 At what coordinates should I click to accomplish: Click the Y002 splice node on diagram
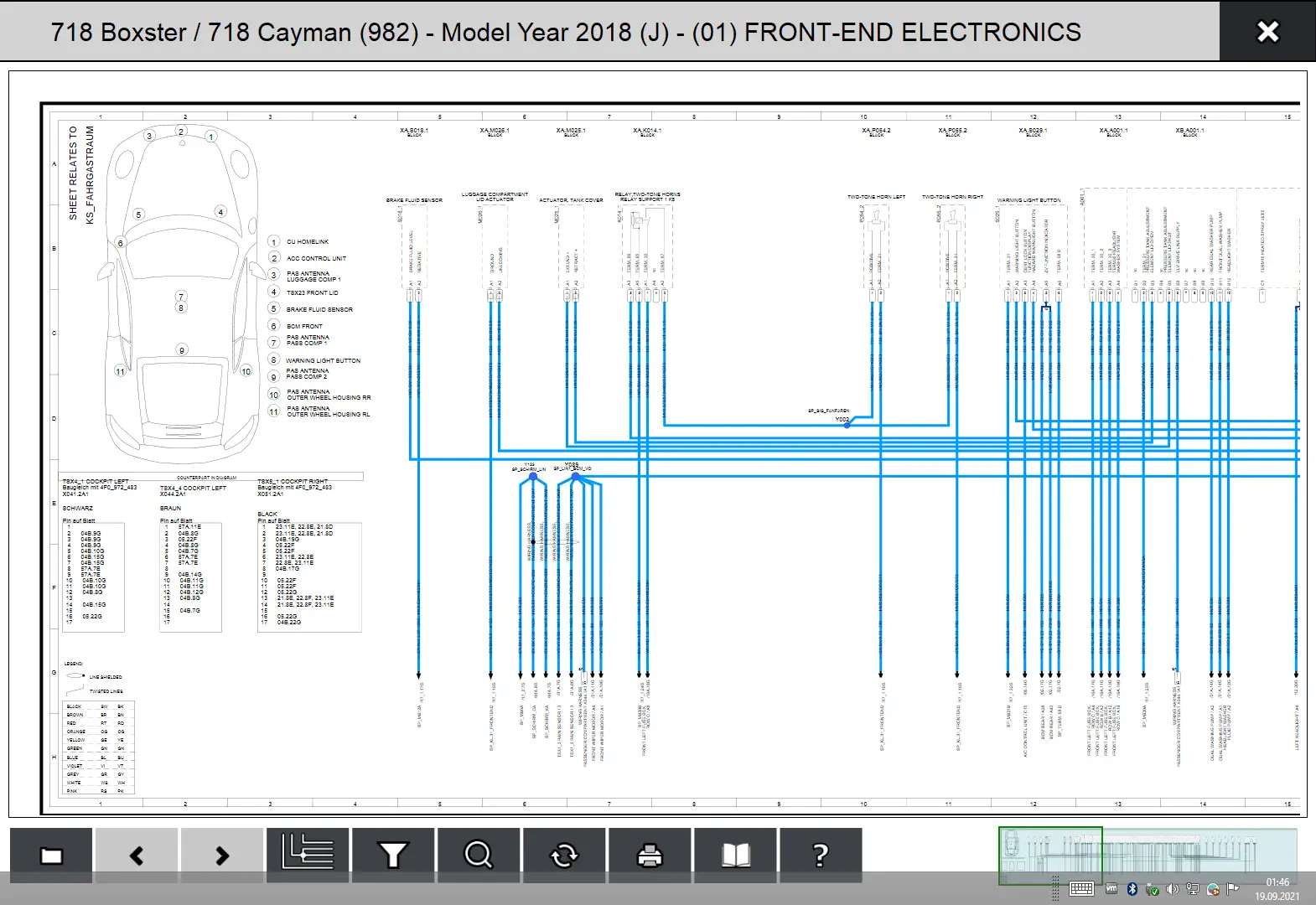[x=847, y=425]
